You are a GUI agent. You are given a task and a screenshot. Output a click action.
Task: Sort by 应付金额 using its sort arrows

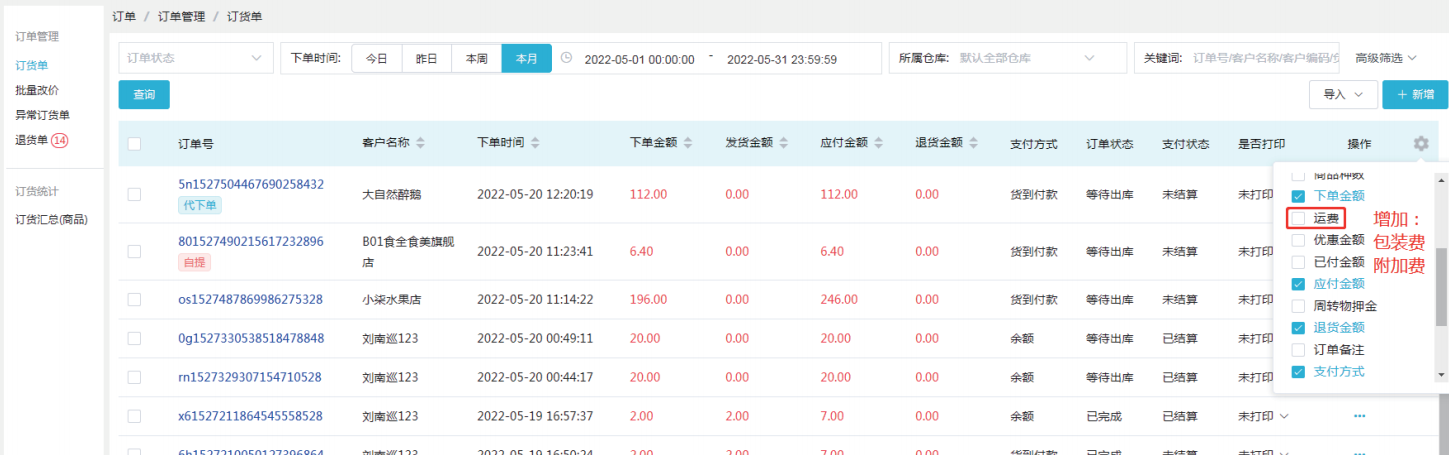pyautogui.click(x=879, y=144)
